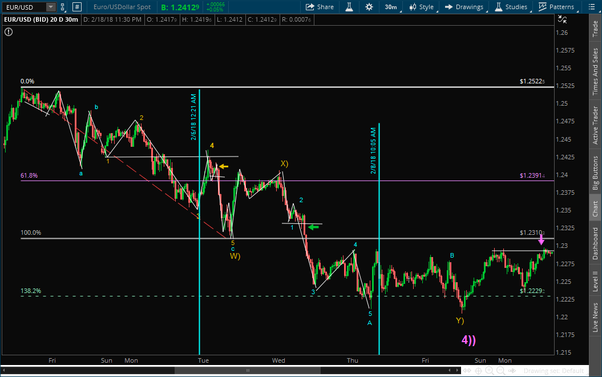The width and height of the screenshot is (602, 377).
Task: Click the Share button
Action: click(319, 7)
